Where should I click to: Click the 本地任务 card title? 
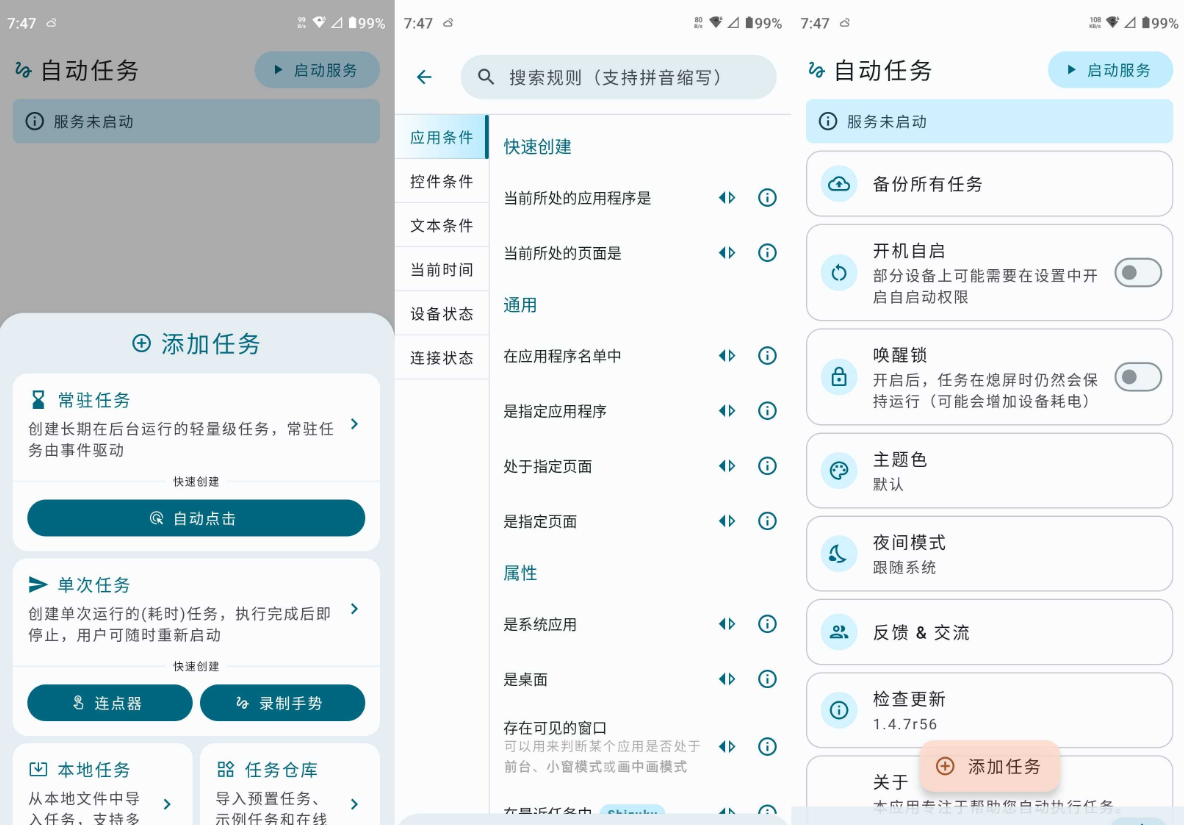[94, 770]
